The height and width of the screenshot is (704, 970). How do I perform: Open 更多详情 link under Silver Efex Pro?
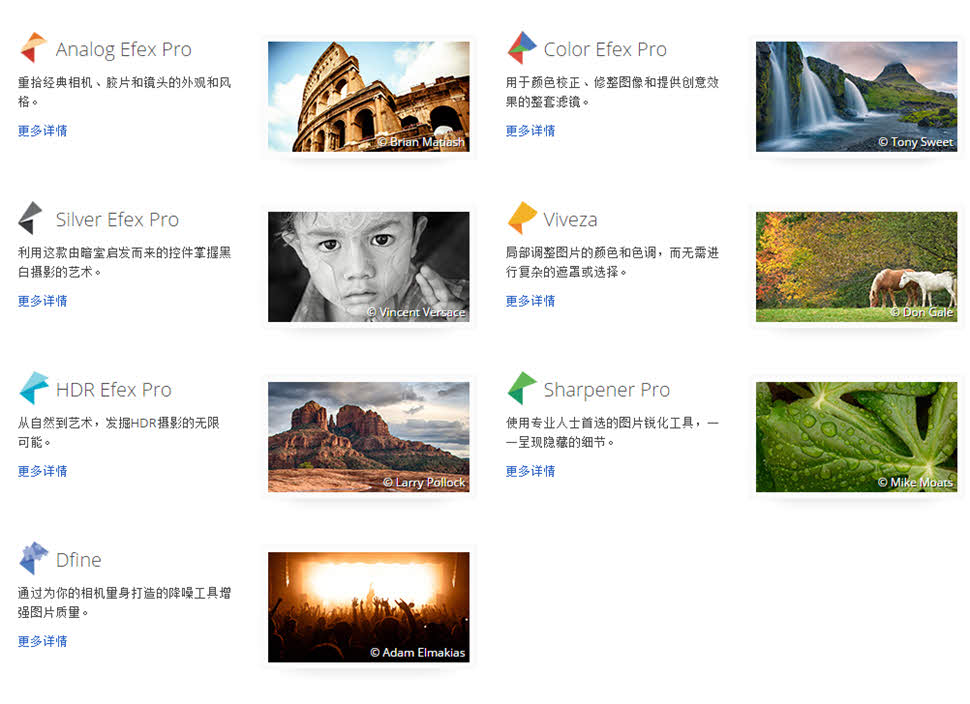pyautogui.click(x=43, y=301)
